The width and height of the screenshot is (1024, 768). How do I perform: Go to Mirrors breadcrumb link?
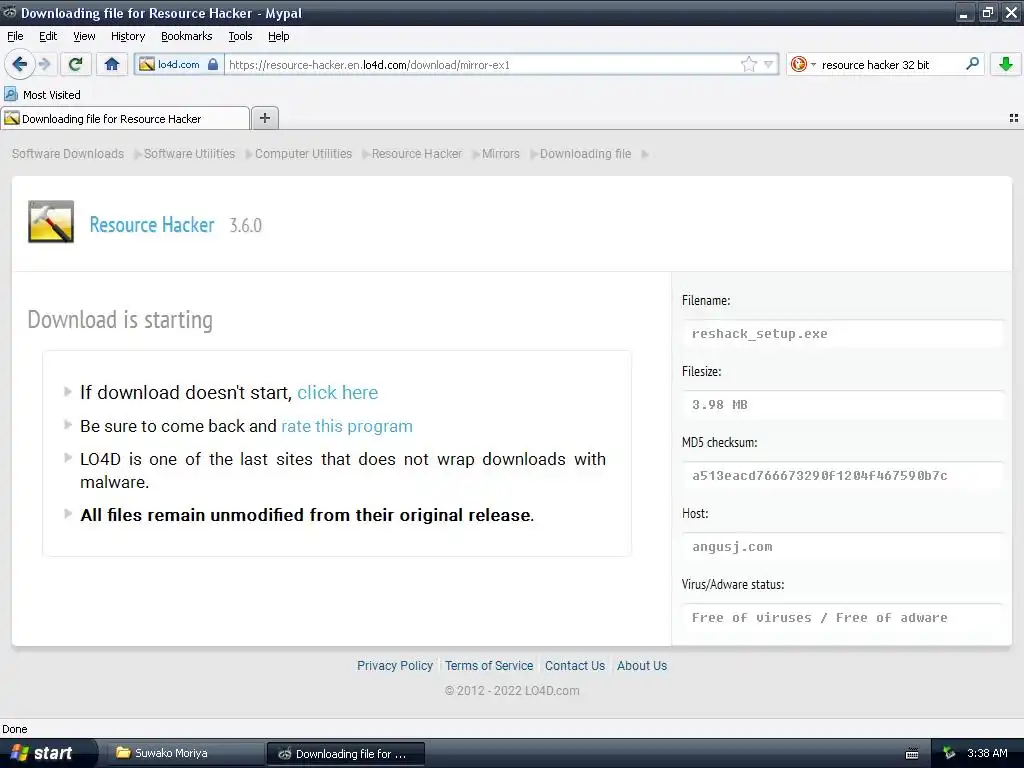[x=501, y=153]
